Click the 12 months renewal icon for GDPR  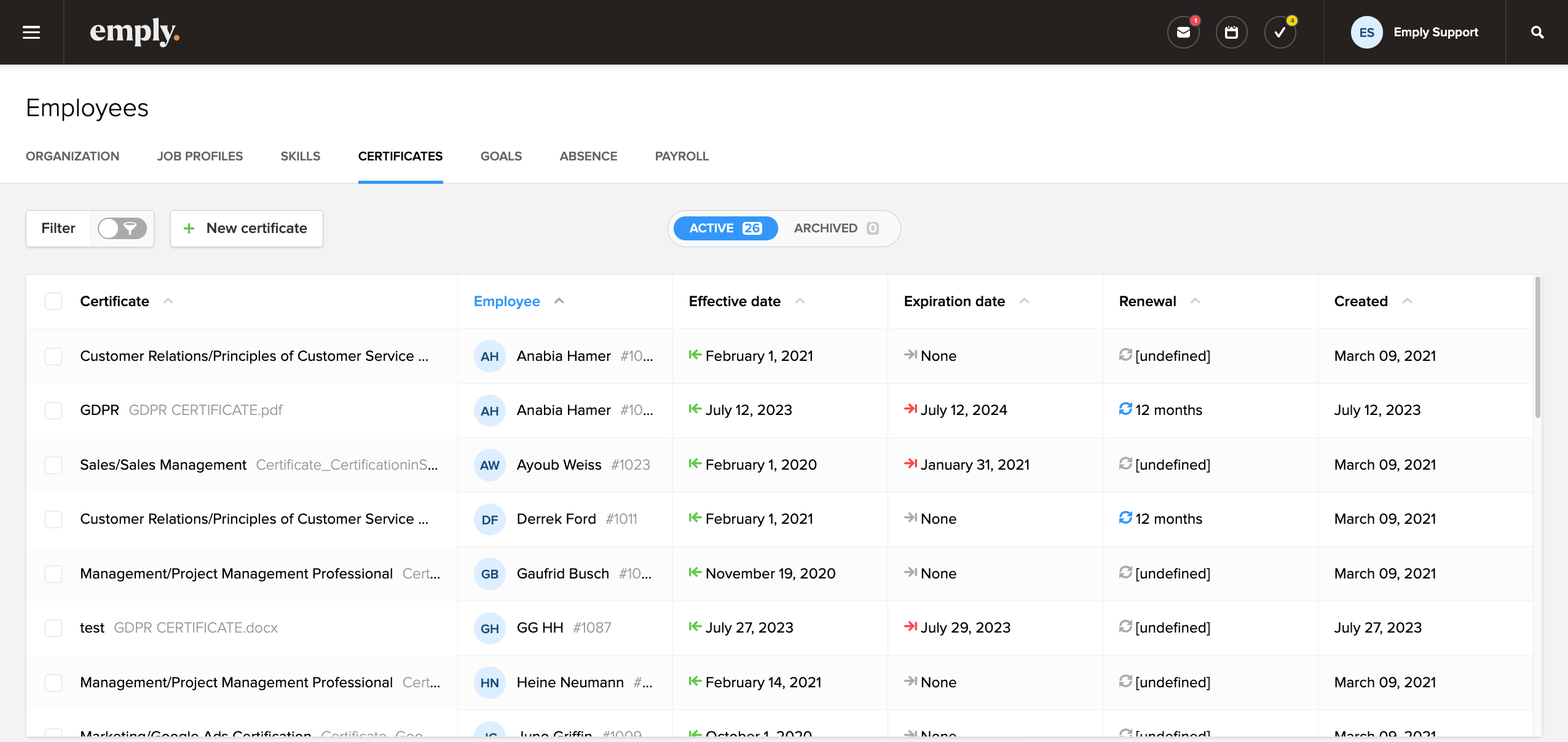(x=1125, y=409)
